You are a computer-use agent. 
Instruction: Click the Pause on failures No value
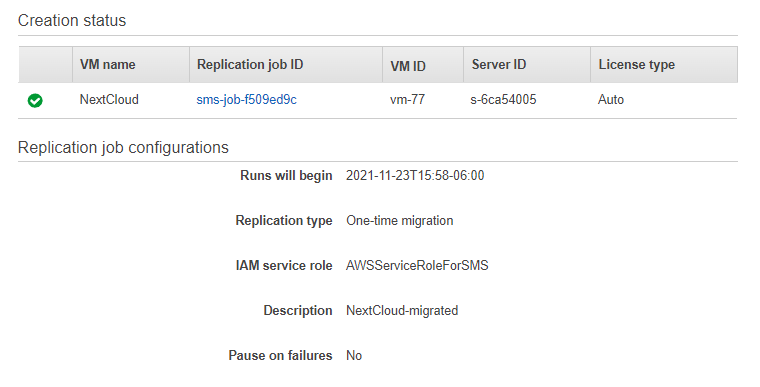click(354, 355)
